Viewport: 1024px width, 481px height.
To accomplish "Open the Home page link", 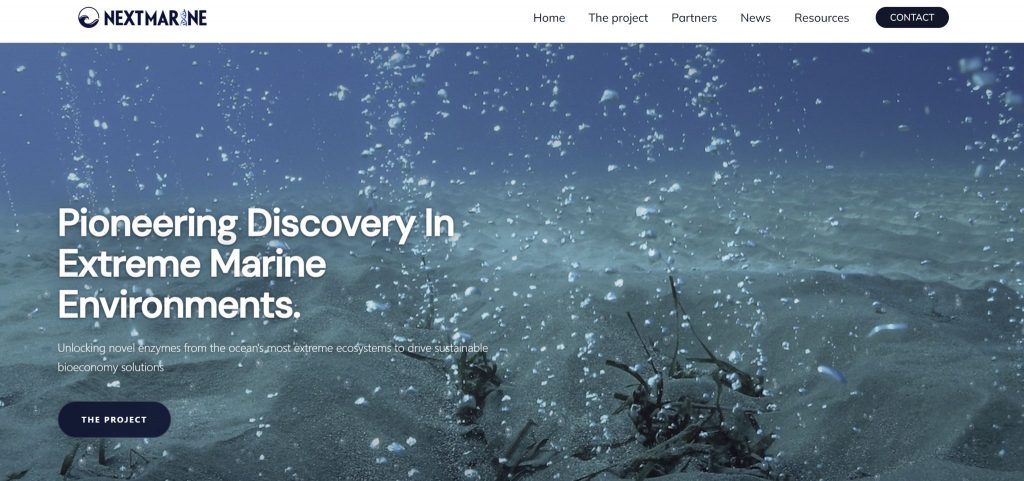I will (549, 18).
